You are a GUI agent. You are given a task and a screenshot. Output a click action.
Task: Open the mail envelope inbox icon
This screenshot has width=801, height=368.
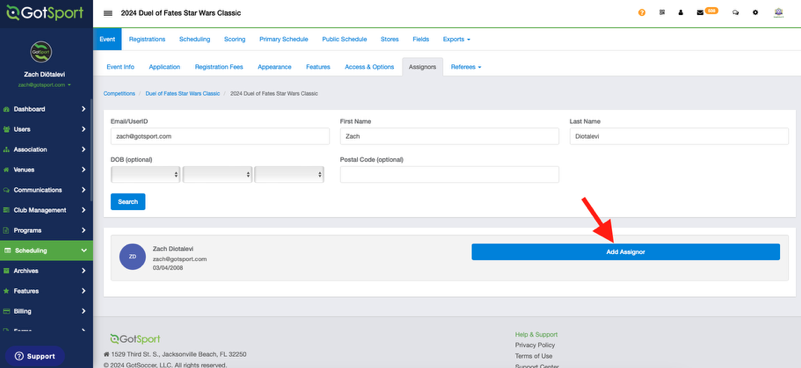tap(700, 13)
